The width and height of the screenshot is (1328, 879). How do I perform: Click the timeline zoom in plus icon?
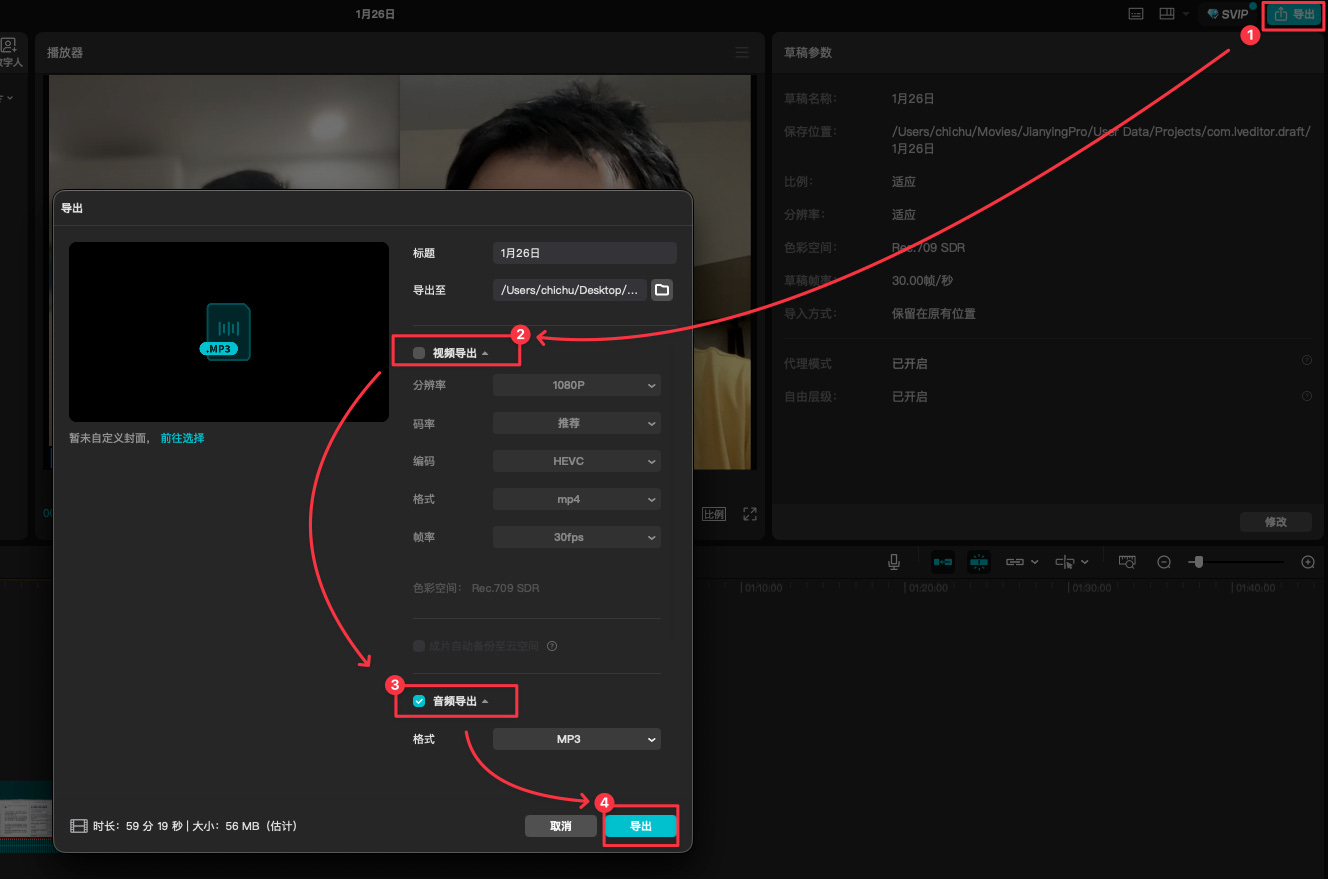pyautogui.click(x=1307, y=562)
